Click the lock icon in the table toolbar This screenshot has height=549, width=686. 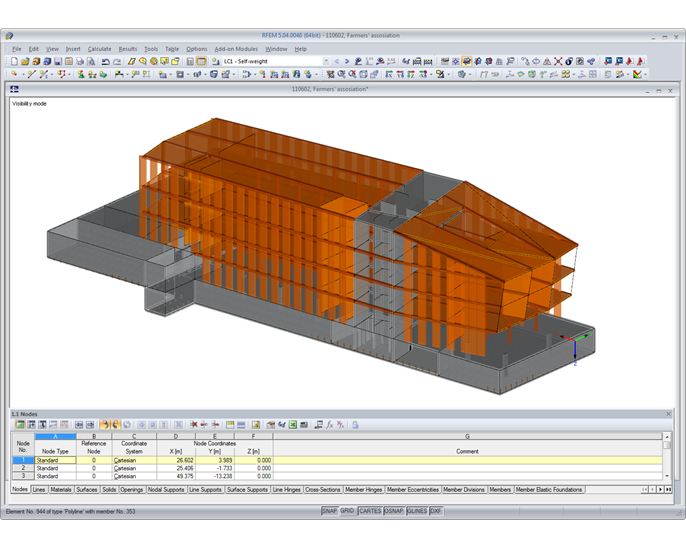(355, 425)
